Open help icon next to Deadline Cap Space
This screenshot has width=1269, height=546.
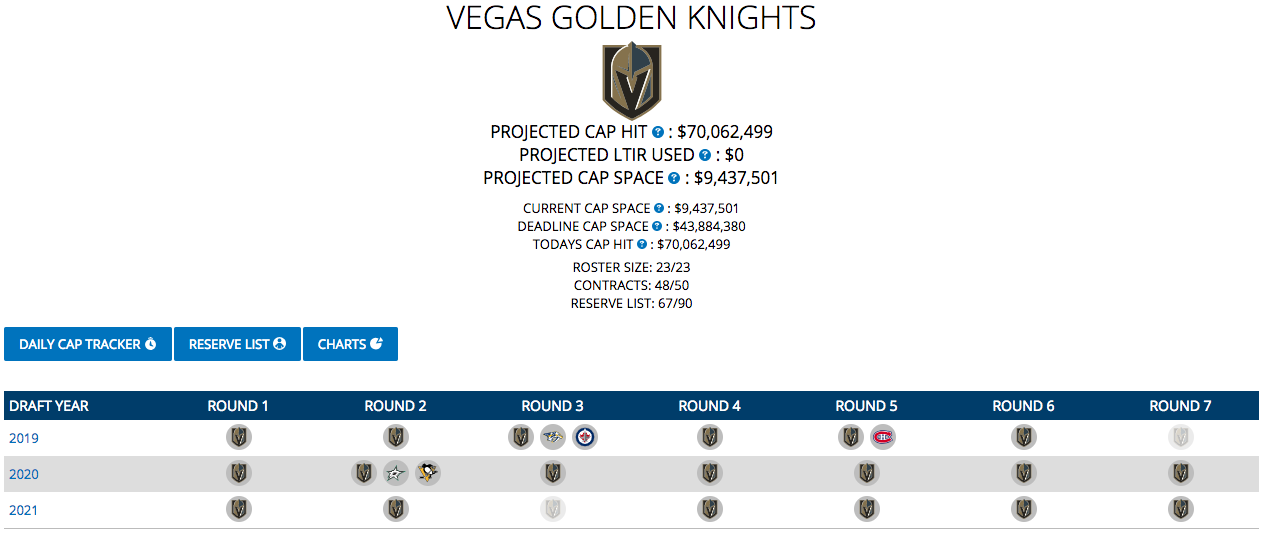(657, 227)
